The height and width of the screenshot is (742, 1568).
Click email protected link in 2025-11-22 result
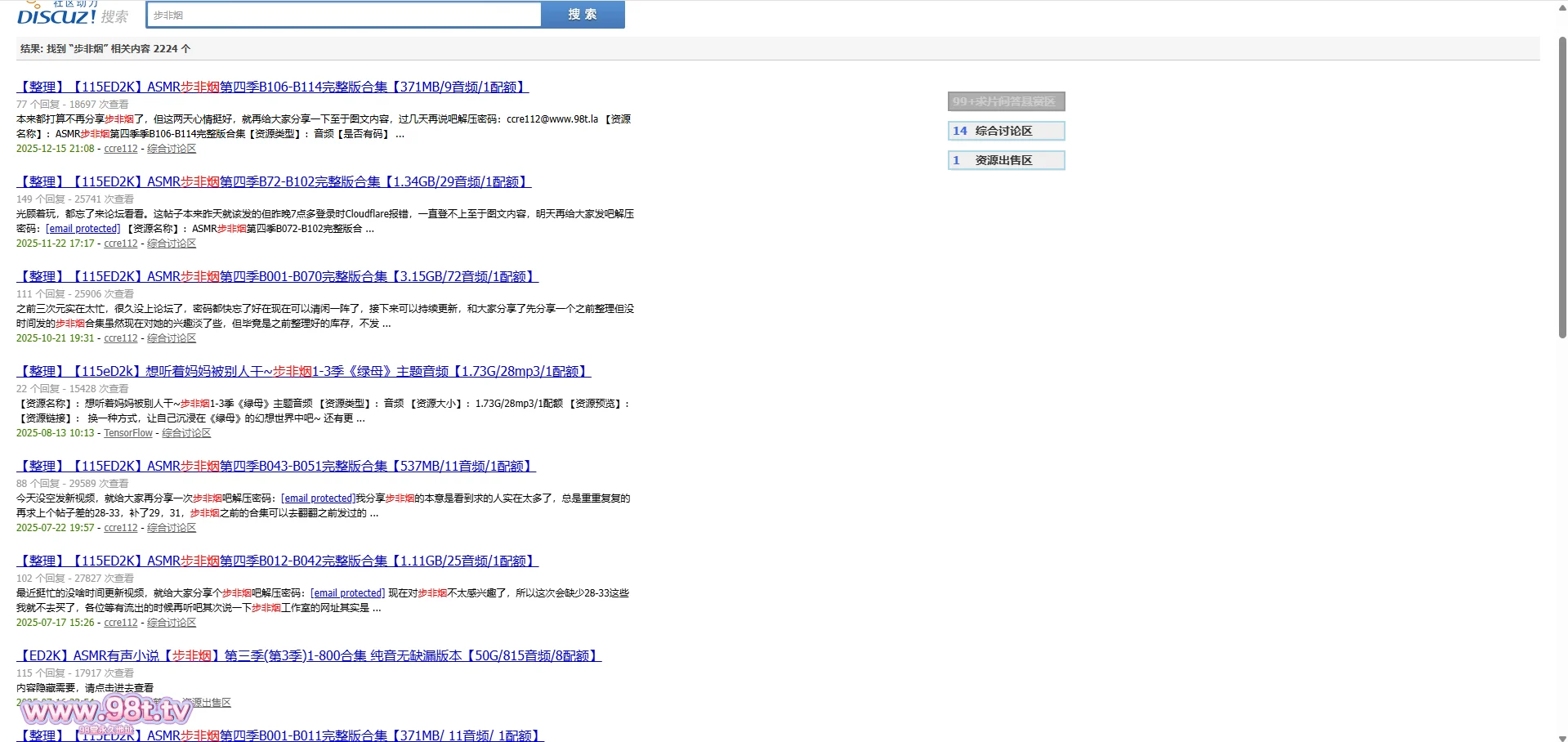tap(83, 229)
